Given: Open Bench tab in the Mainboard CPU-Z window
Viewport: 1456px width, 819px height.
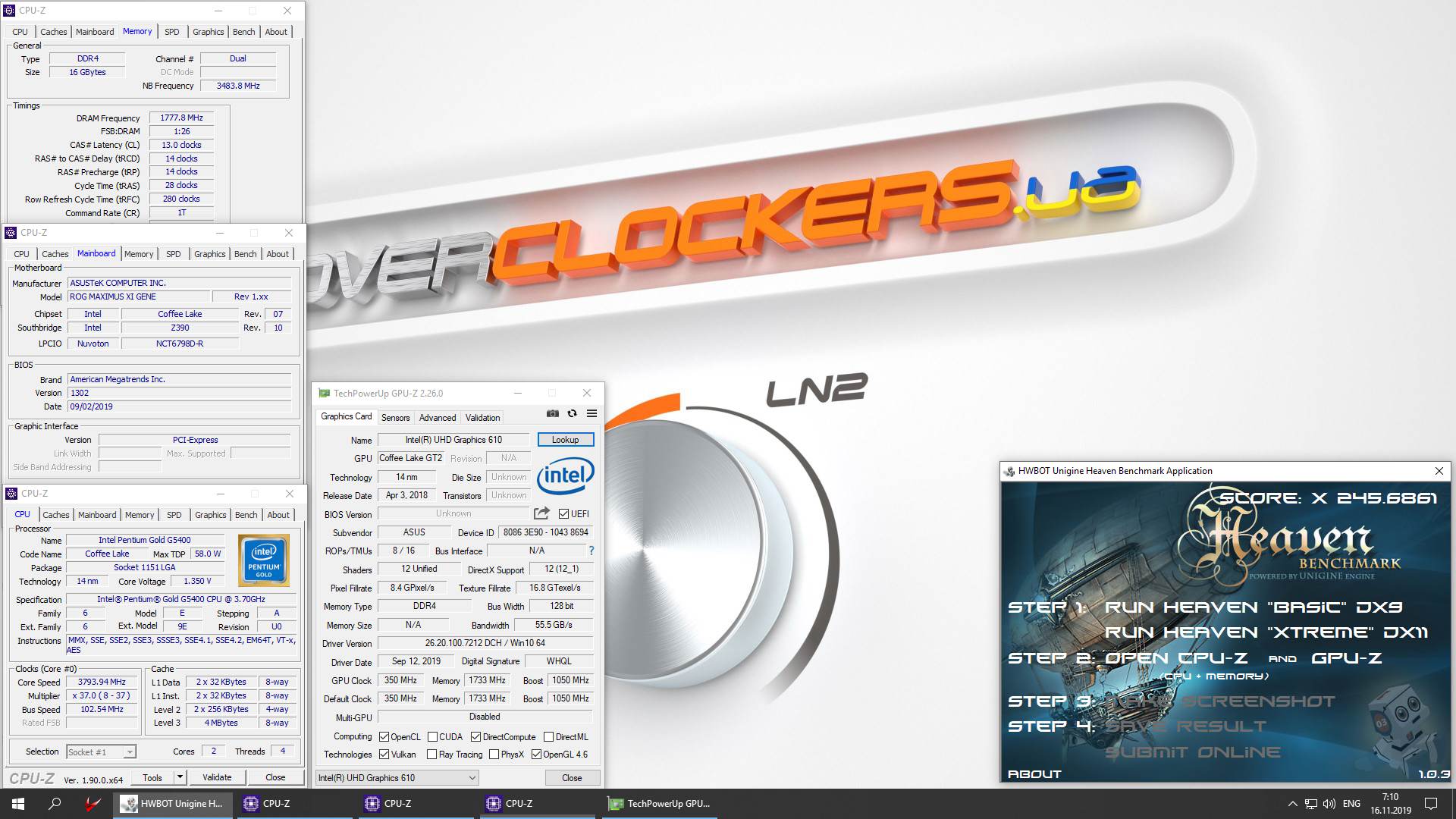Looking at the screenshot, I should click(x=245, y=254).
